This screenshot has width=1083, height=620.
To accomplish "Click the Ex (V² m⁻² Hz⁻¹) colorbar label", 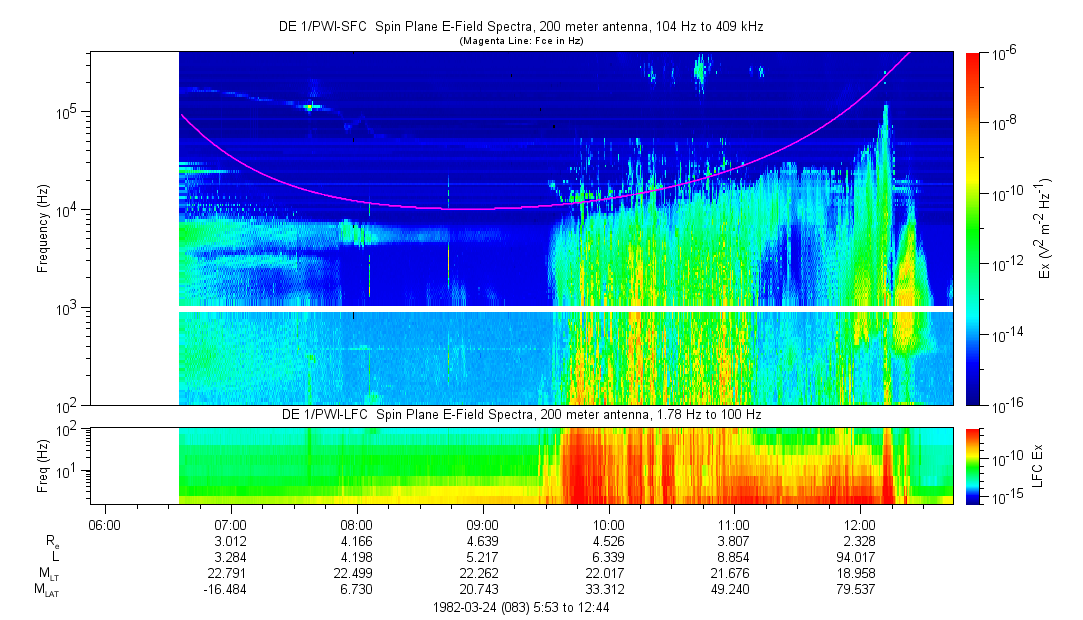I will click(x=1044, y=229).
